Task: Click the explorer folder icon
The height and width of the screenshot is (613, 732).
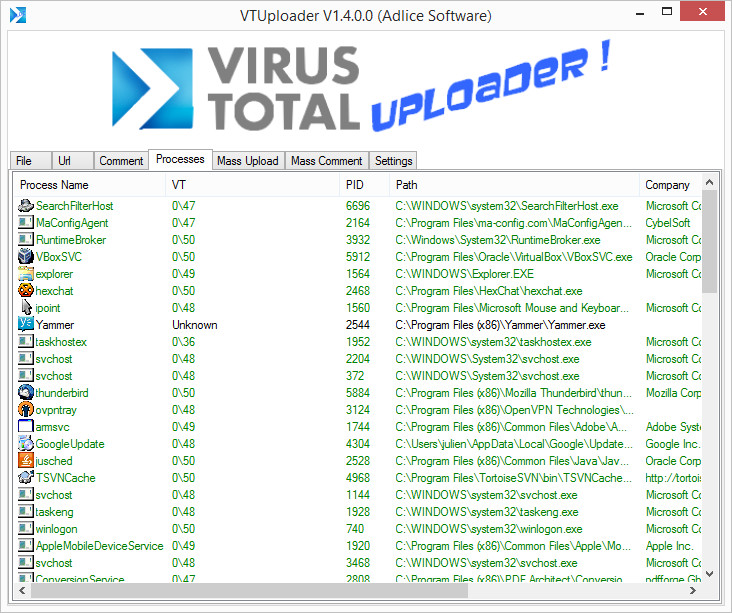Action: (x=26, y=274)
